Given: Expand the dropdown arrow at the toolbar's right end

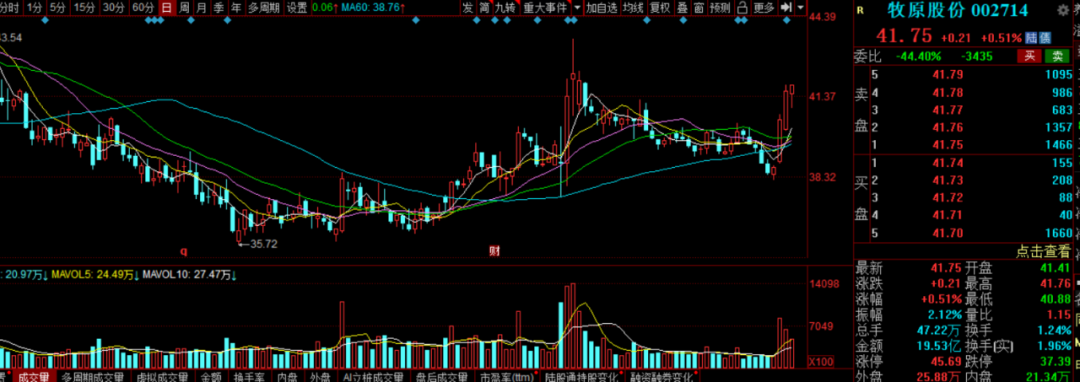Looking at the screenshot, I should point(800,8).
